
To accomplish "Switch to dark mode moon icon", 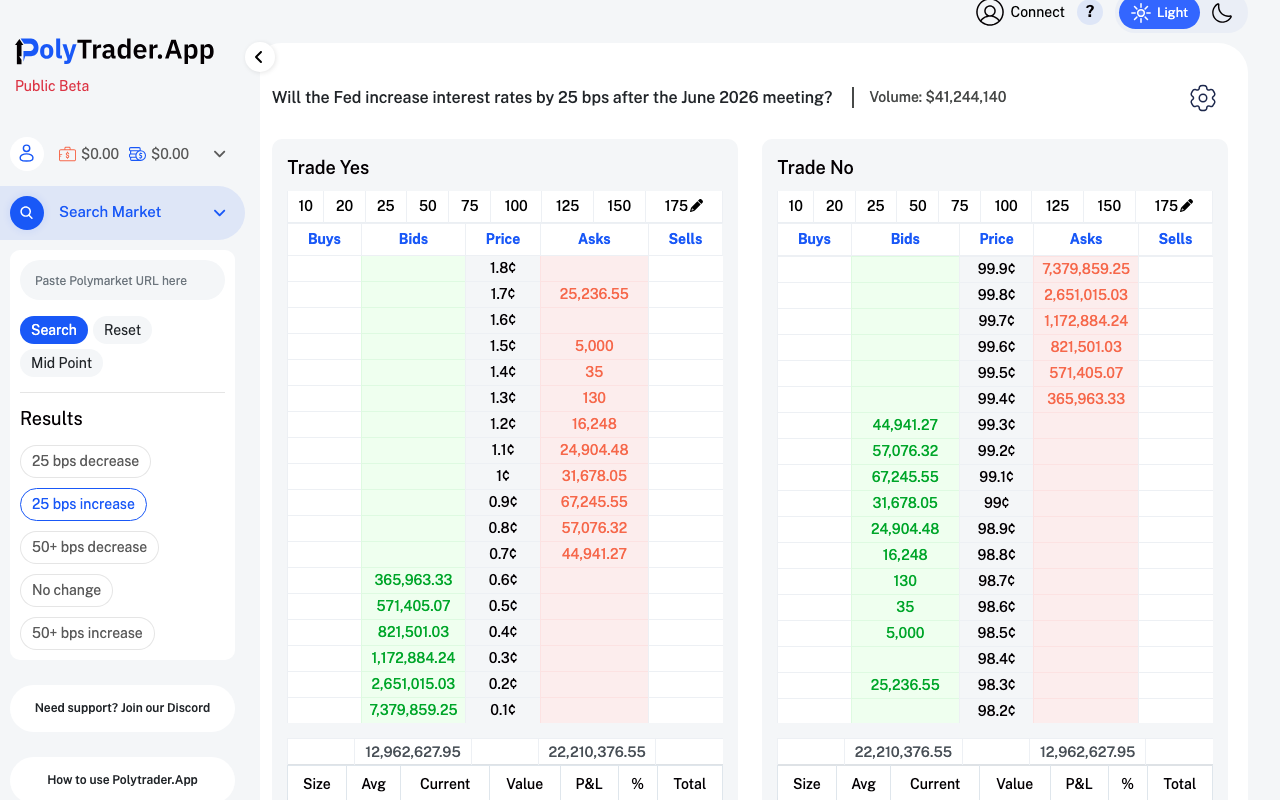I will pyautogui.click(x=1222, y=13).
